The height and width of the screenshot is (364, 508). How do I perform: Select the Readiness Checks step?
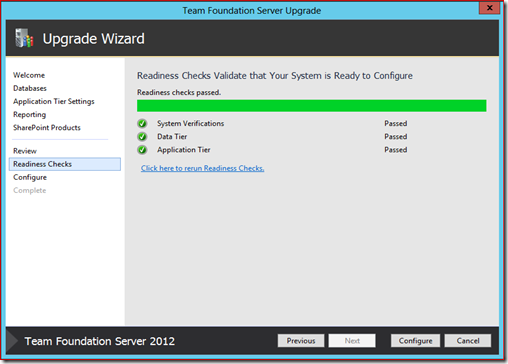click(65, 164)
